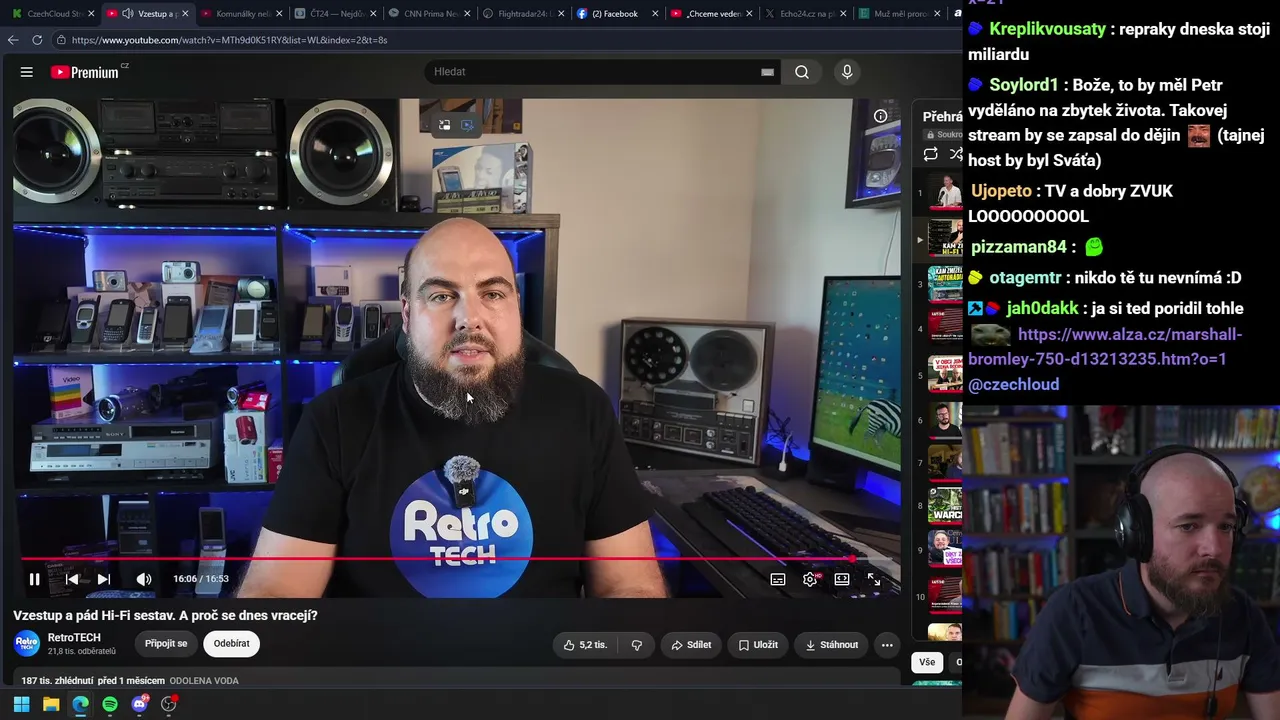
Task: Share the video via Sdílet button
Action: click(x=691, y=645)
